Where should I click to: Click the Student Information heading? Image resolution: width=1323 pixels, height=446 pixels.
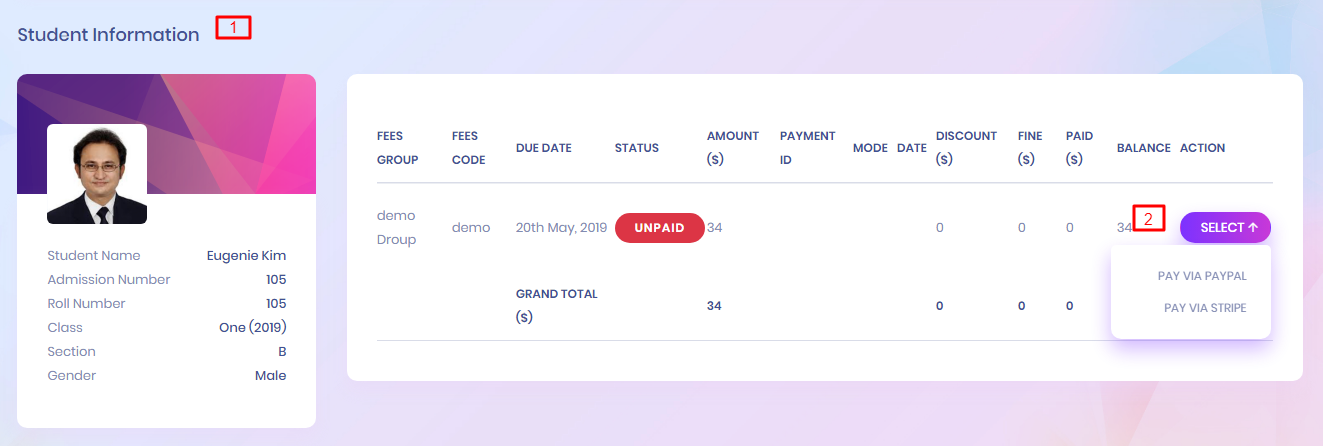coord(108,35)
